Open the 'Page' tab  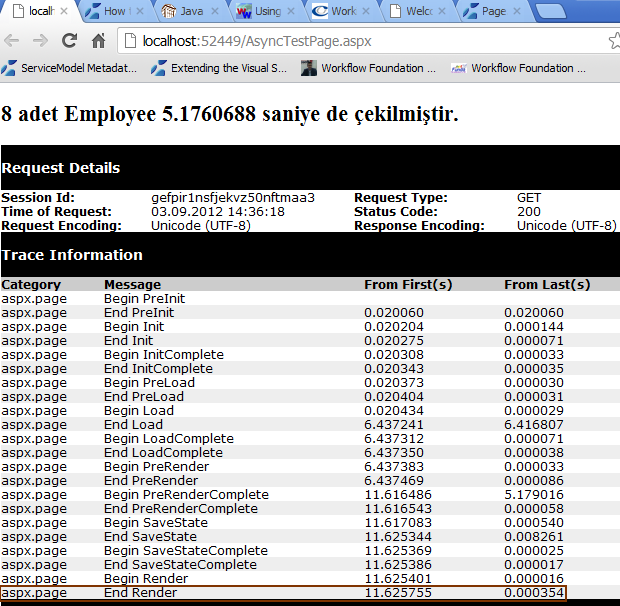[488, 12]
